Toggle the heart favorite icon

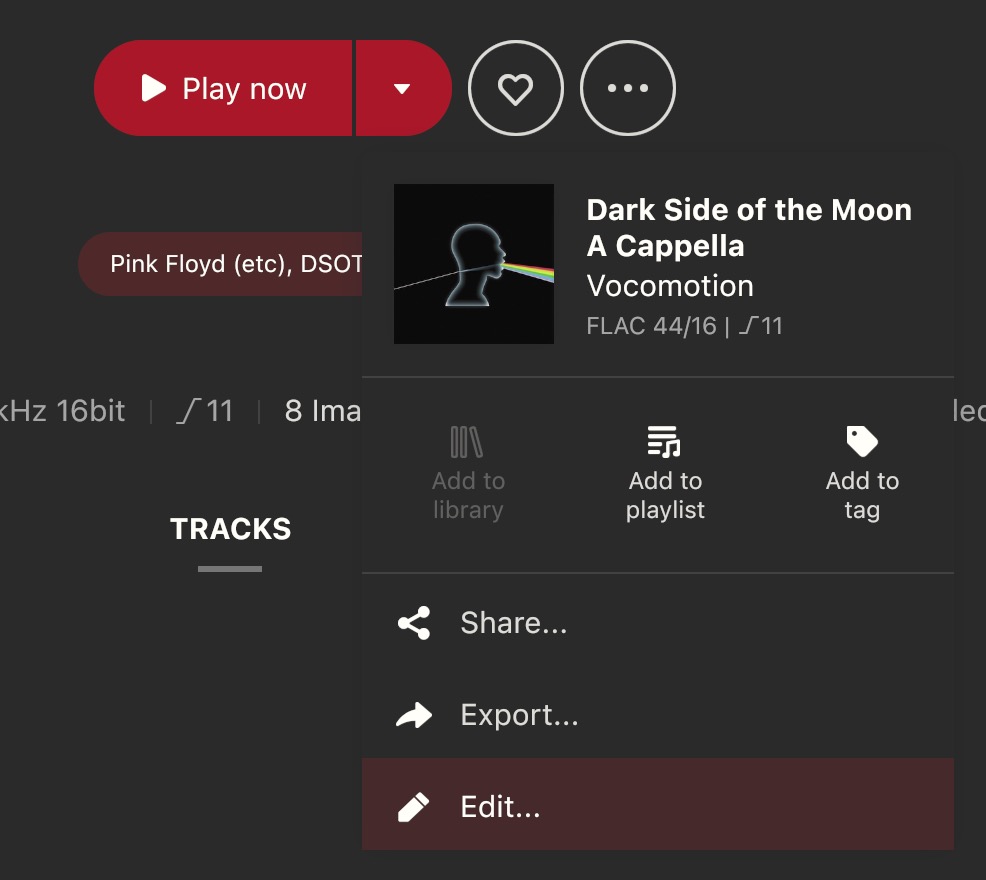point(516,88)
